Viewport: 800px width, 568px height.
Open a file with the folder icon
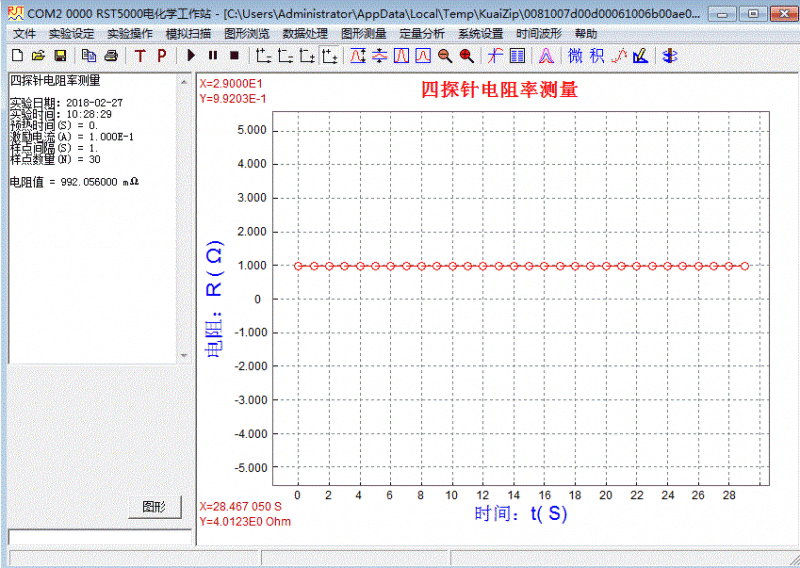(x=38, y=55)
